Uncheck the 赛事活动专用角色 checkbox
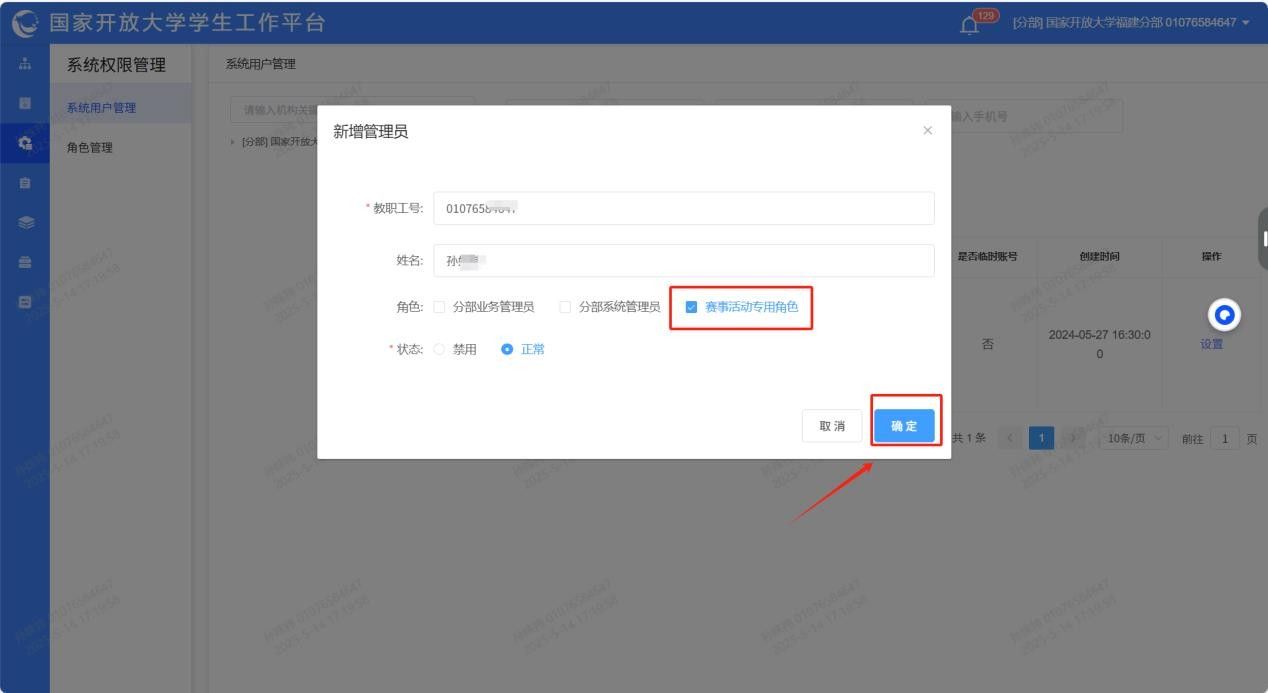1268x693 pixels. pyautogui.click(x=691, y=307)
